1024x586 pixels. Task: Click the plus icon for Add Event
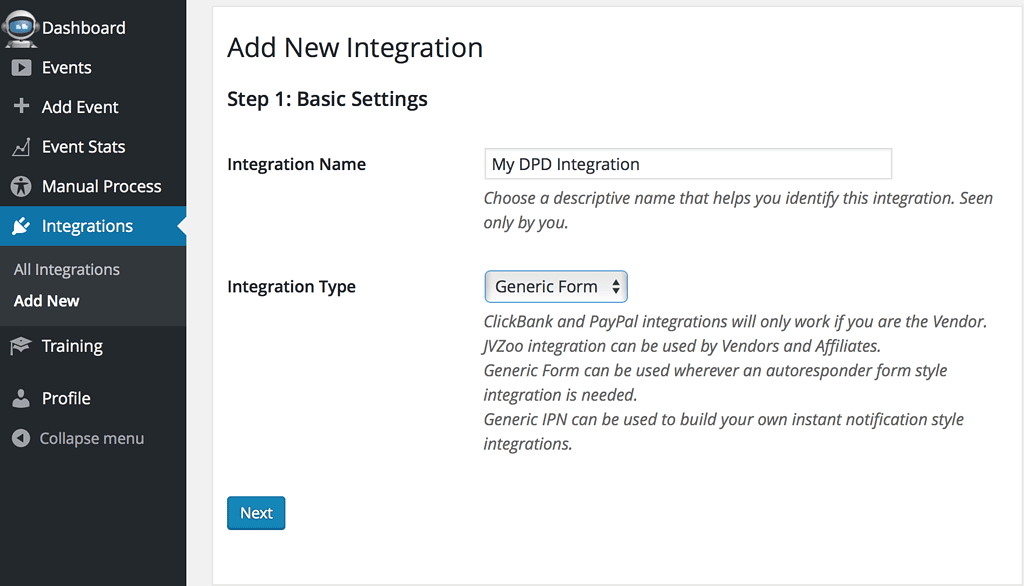(x=20, y=106)
